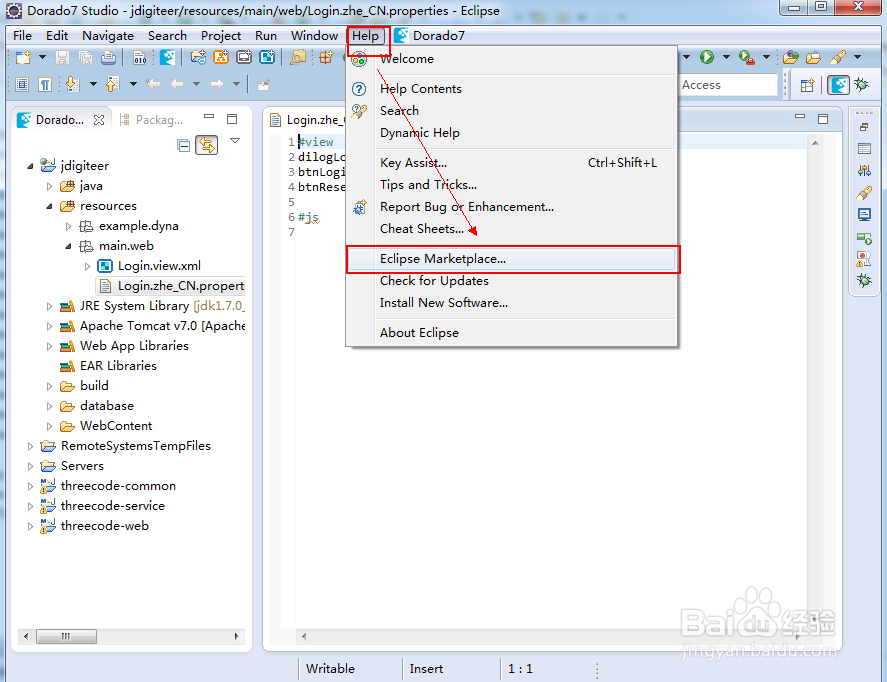Collapse the resources folder
Viewport: 887px width, 682px height.
pos(49,206)
